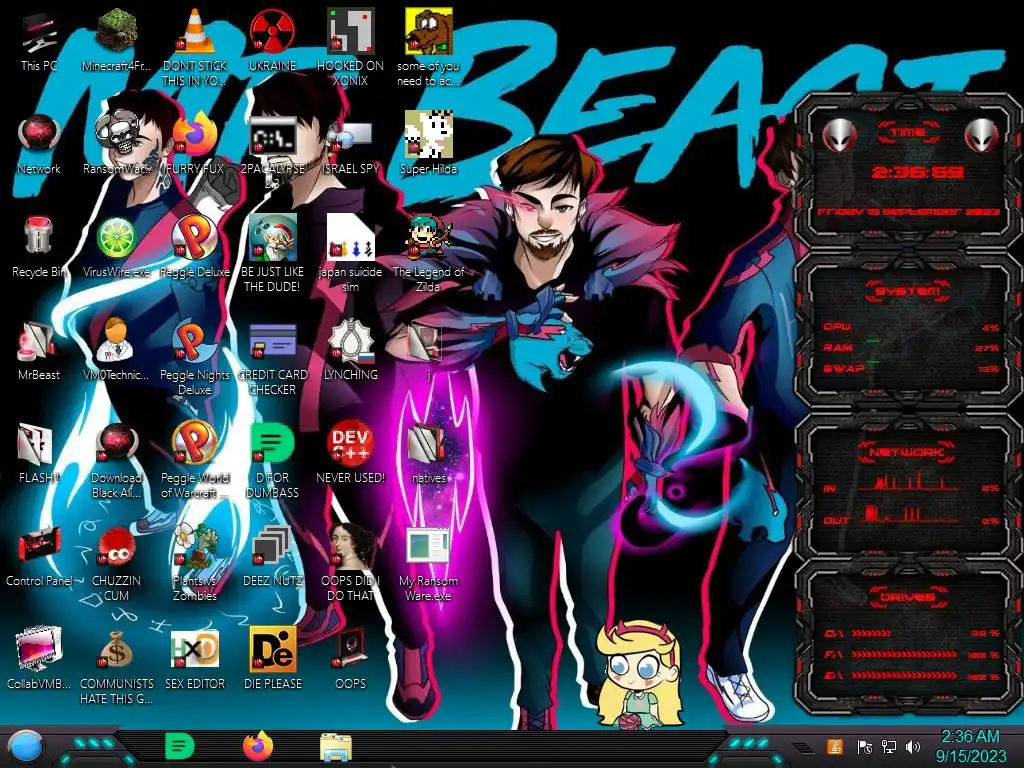Screen dimensions: 1024x768
Task: Open Control Panel desktop icon
Action: click(x=39, y=546)
